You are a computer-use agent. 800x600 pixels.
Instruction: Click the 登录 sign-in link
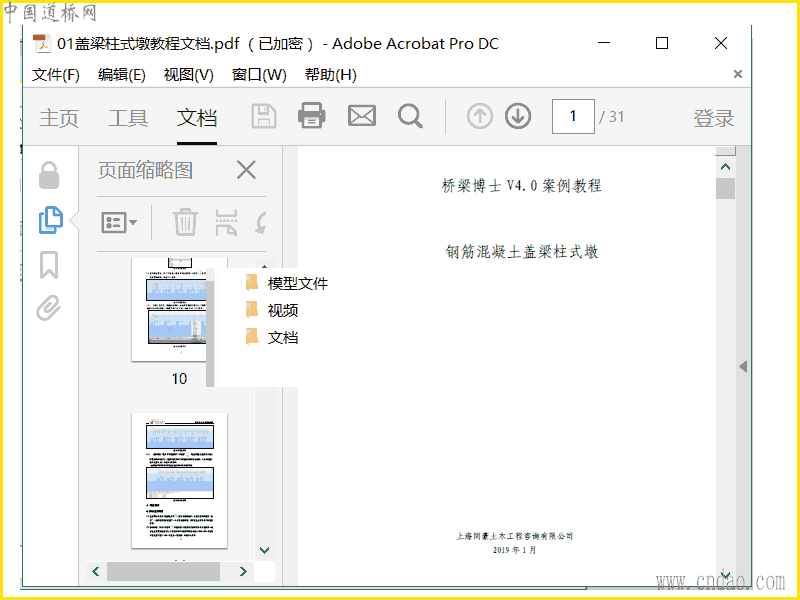click(713, 118)
